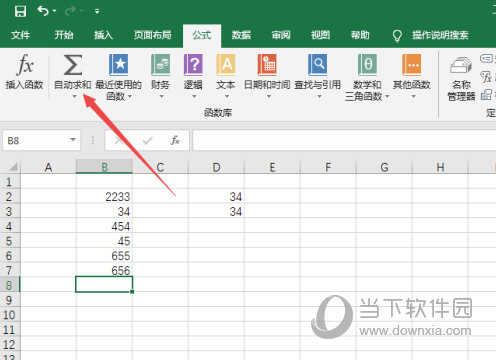
Task: Click the formula bar cancel X icon
Action: (x=118, y=141)
